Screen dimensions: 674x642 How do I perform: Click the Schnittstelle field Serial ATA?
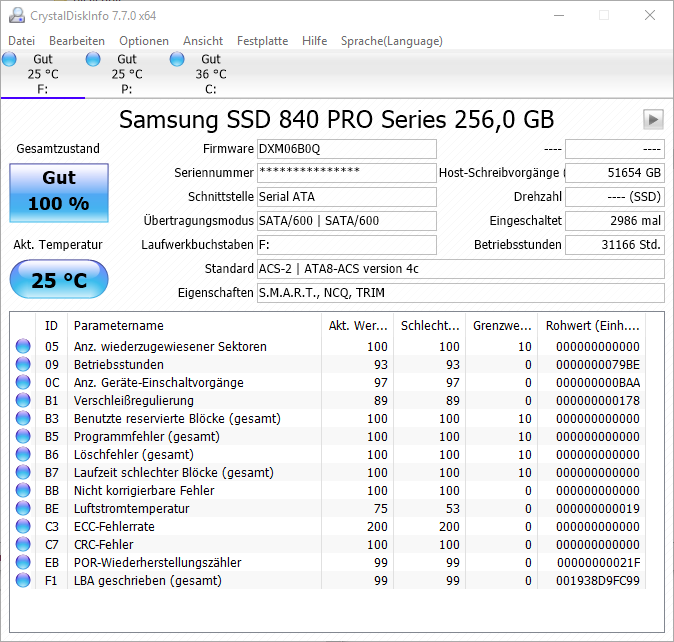(x=347, y=197)
